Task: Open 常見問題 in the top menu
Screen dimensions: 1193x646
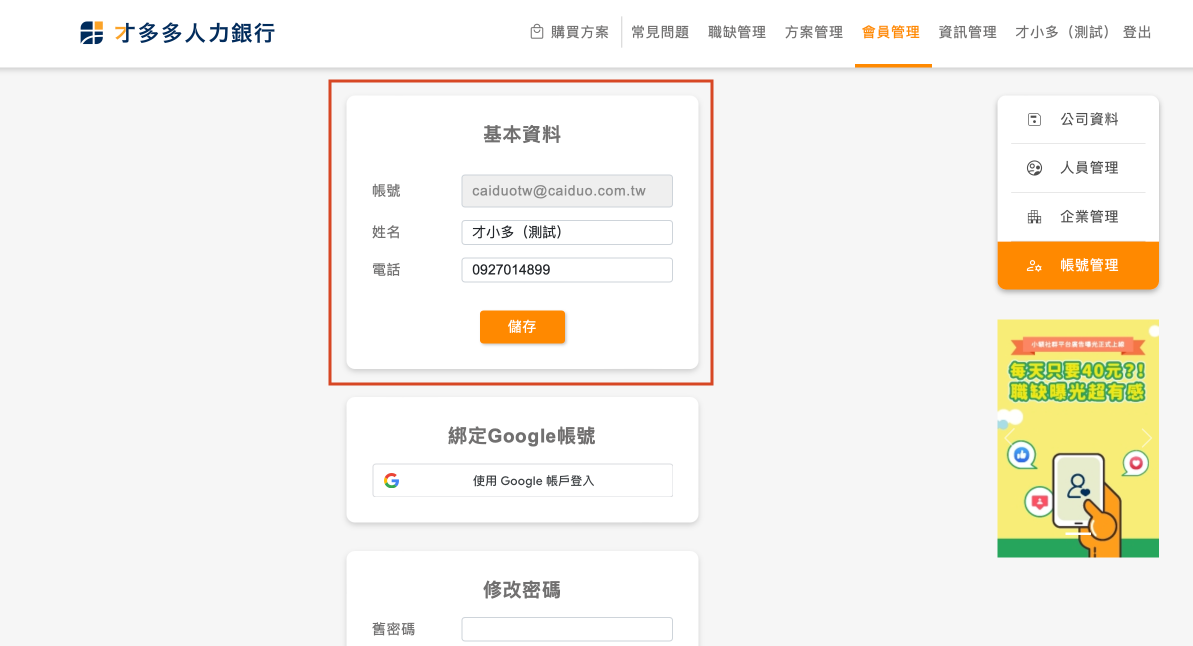Action: click(x=660, y=32)
